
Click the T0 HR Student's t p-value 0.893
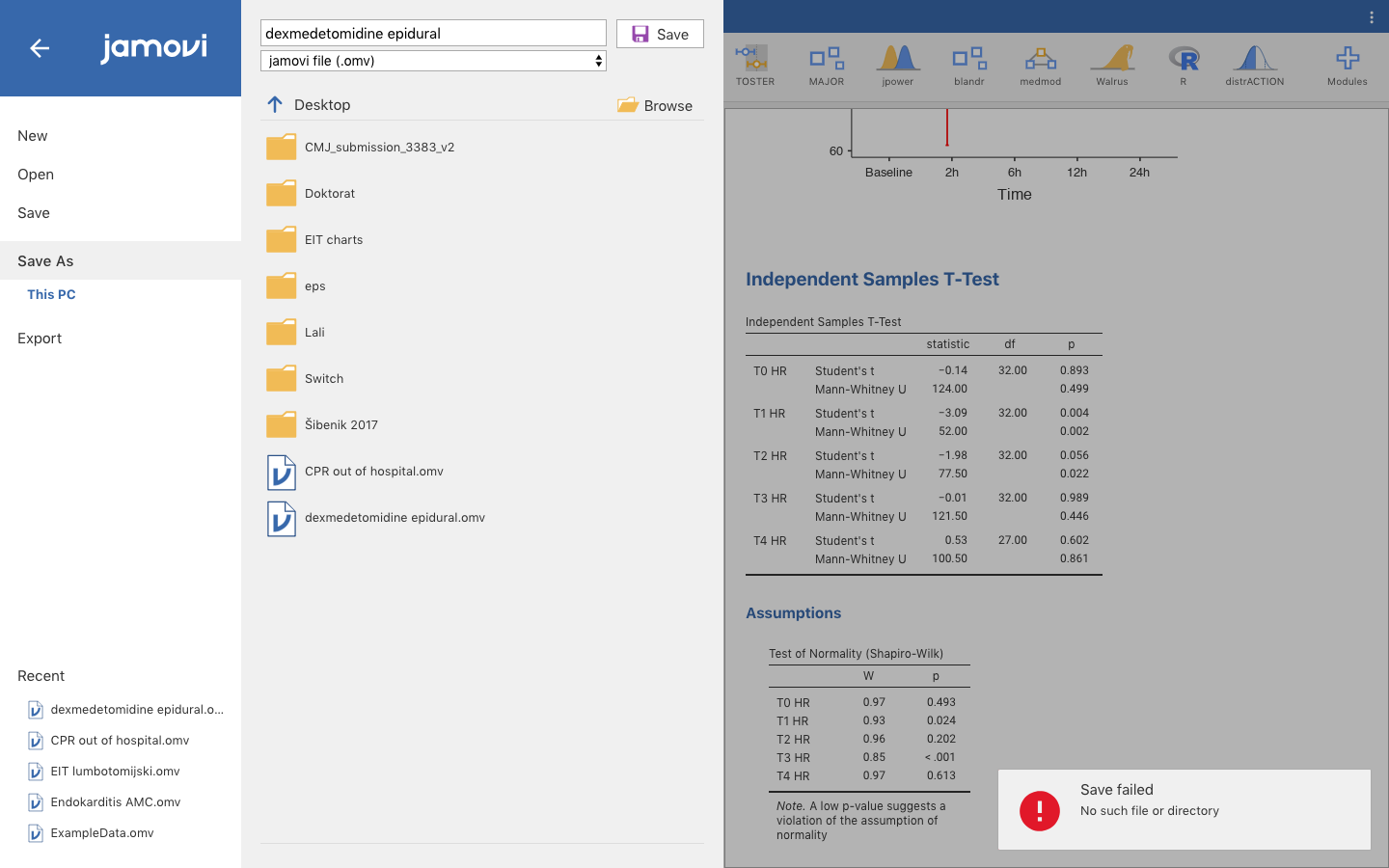[x=1074, y=370]
